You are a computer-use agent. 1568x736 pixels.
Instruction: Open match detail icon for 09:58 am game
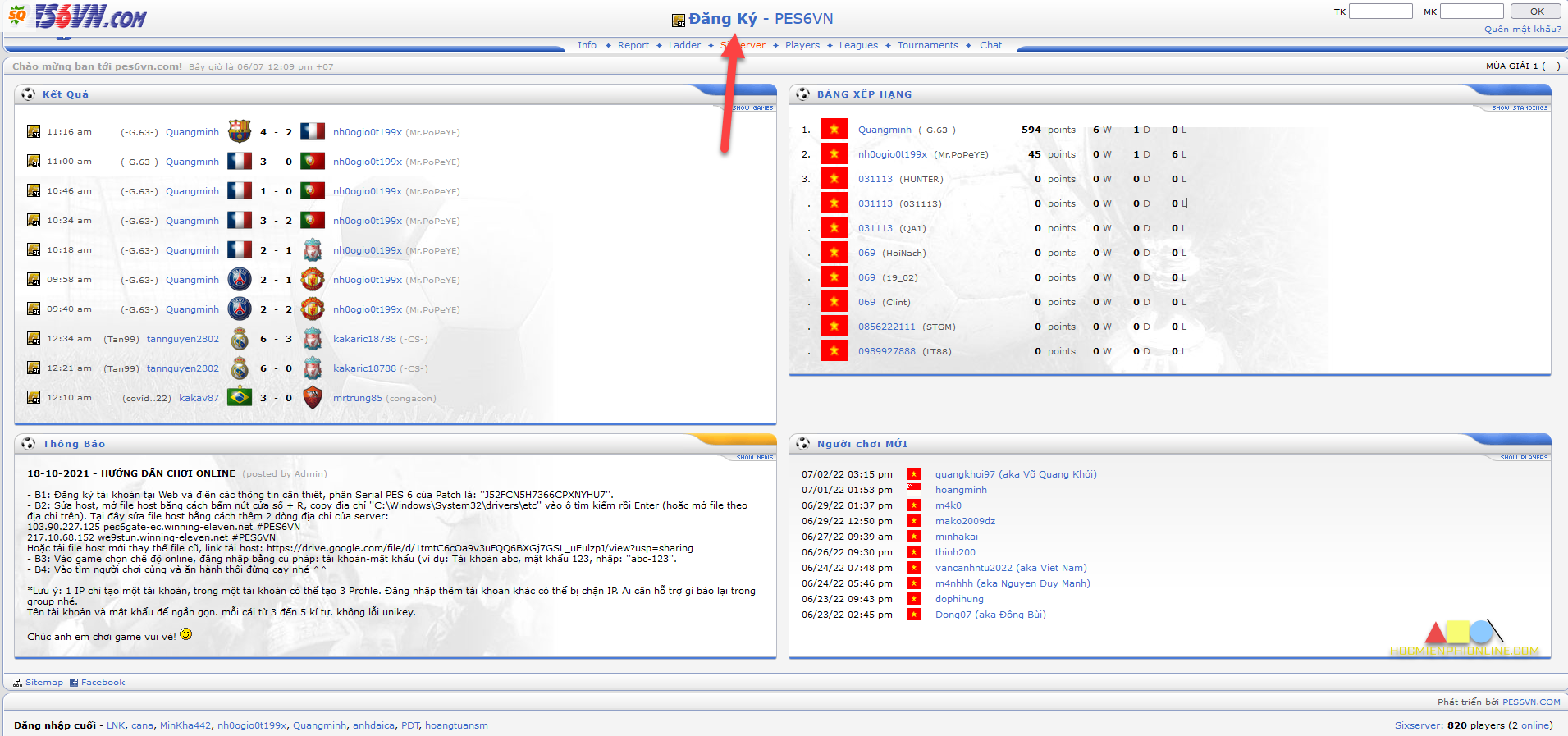click(34, 279)
